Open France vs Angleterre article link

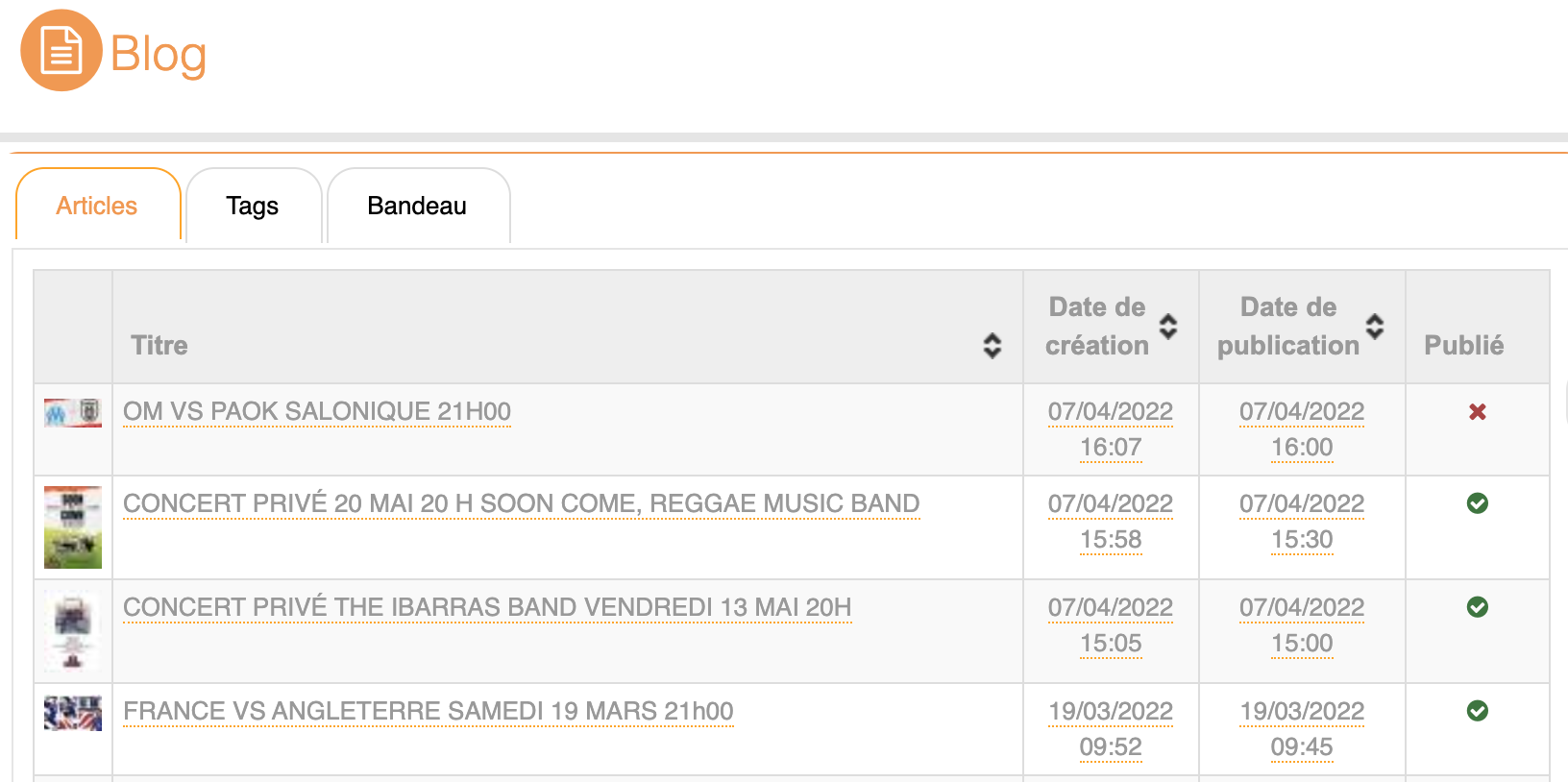(x=429, y=712)
